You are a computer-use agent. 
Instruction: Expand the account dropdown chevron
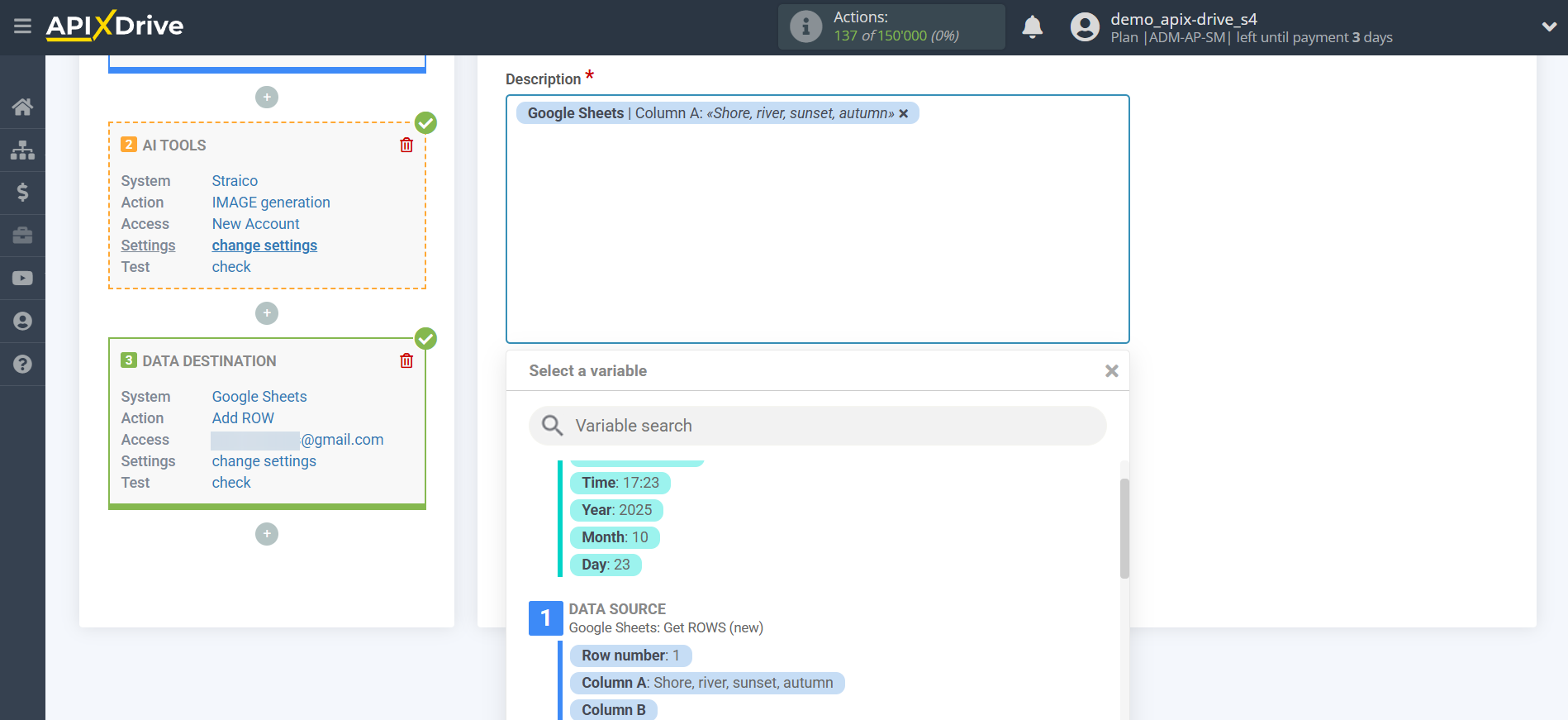click(x=1549, y=26)
